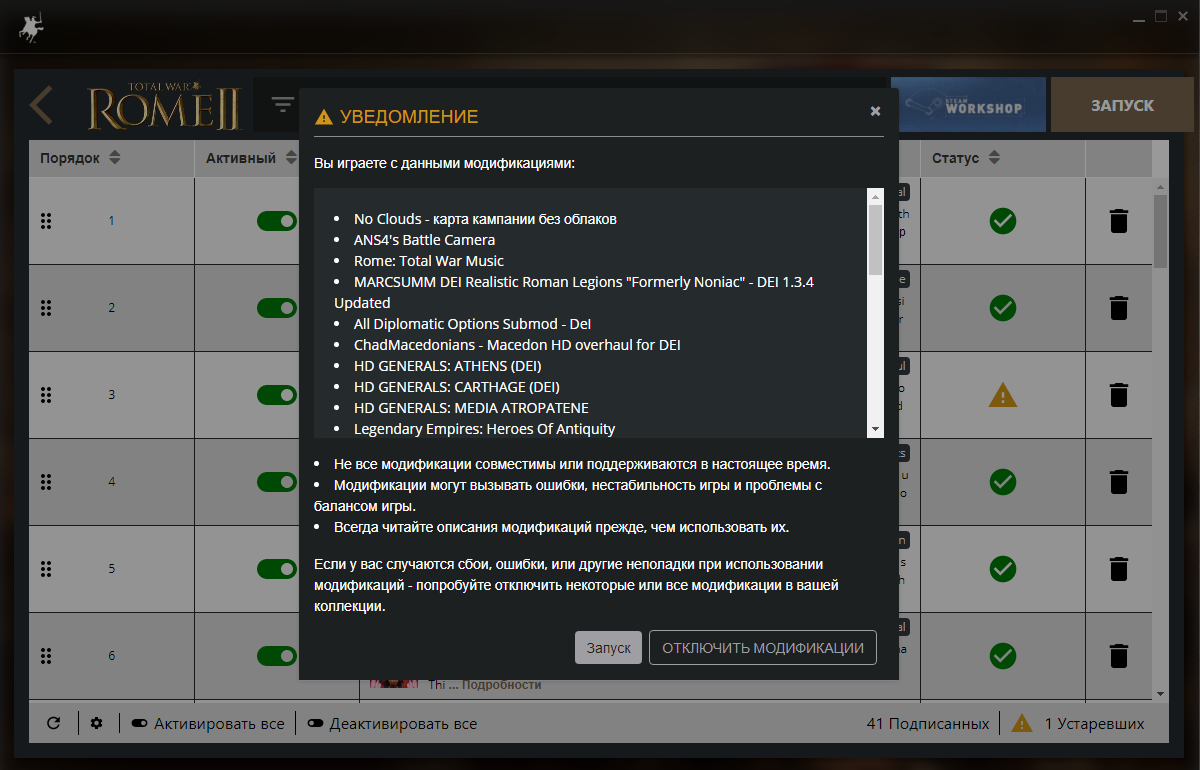Click the Запуск button in the dialog
Image resolution: width=1200 pixels, height=770 pixels.
pyautogui.click(x=608, y=648)
